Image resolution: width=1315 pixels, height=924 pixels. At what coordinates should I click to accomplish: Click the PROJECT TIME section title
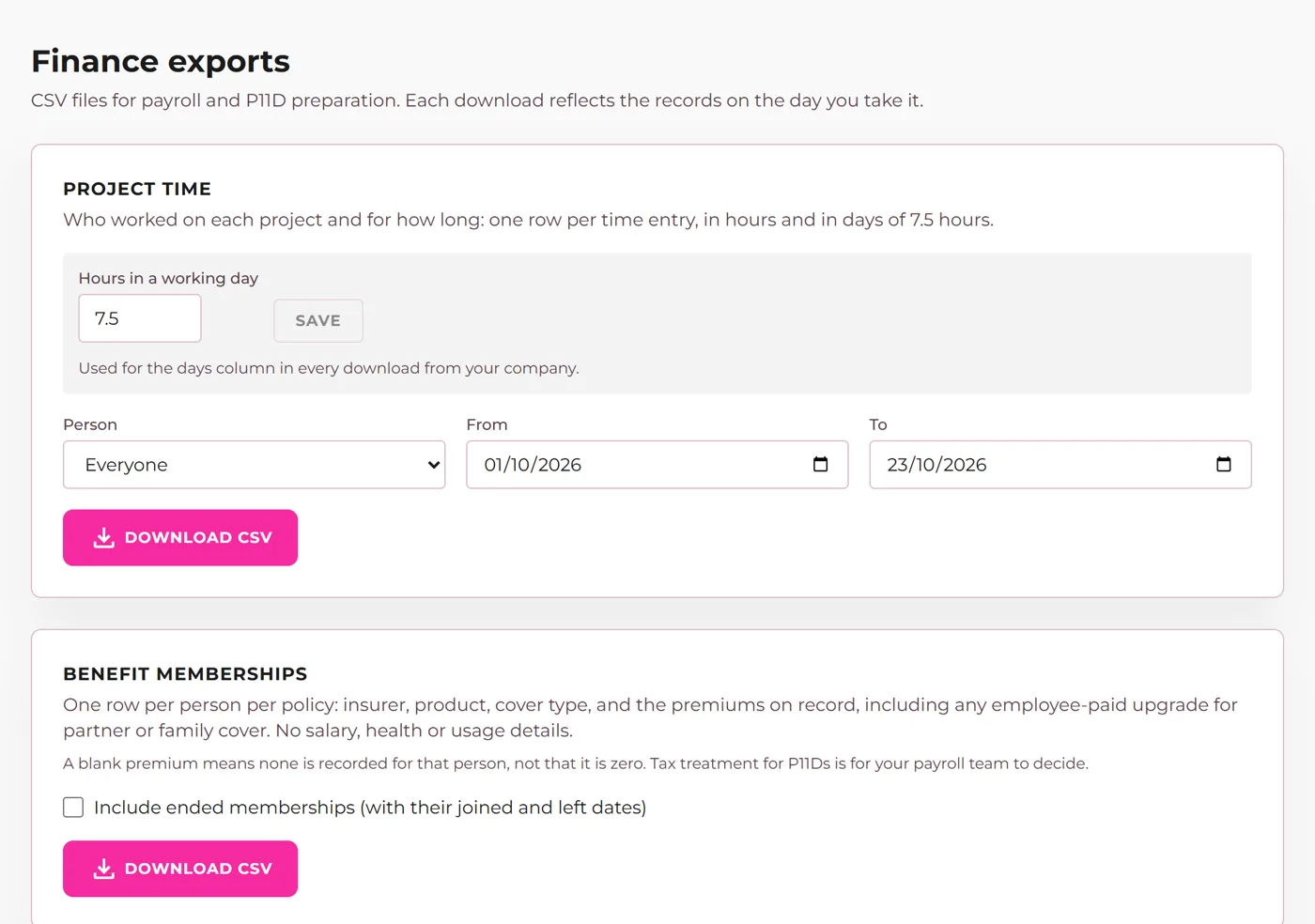click(137, 189)
